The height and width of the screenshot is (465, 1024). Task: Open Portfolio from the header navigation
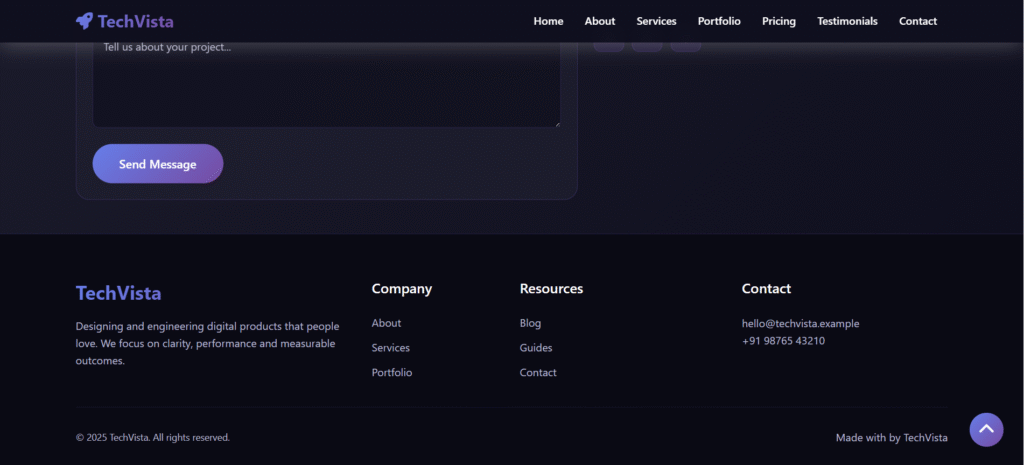(719, 21)
